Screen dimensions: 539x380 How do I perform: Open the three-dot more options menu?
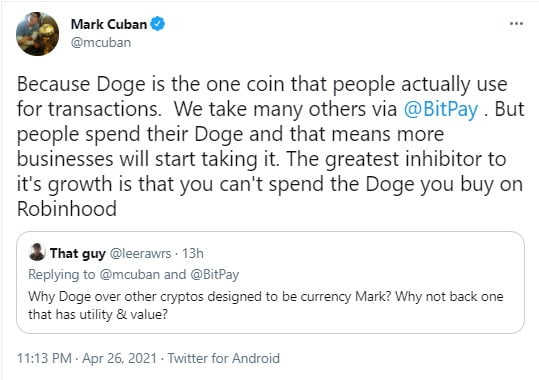tap(516, 23)
